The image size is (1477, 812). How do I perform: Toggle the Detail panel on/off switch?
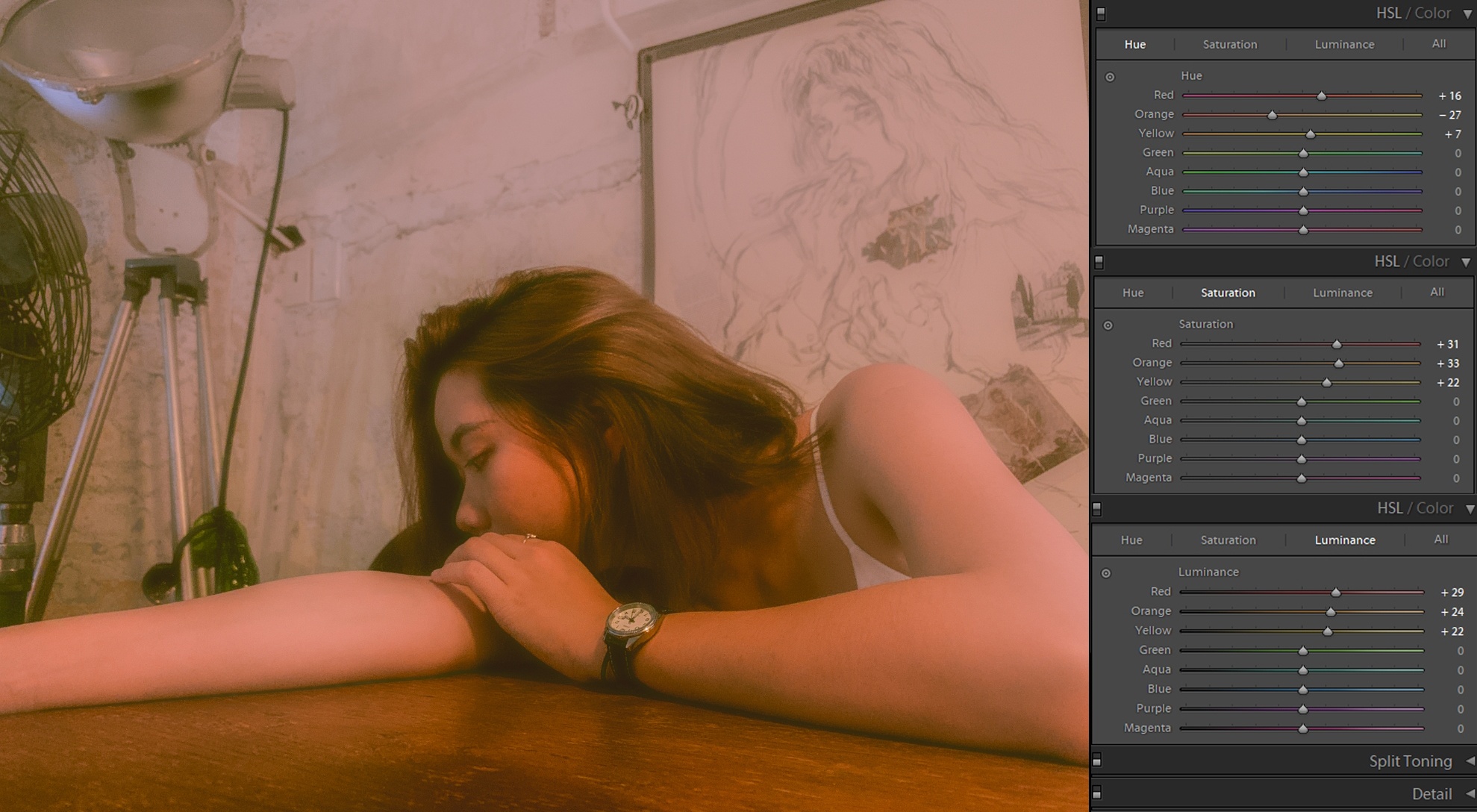click(x=1097, y=793)
